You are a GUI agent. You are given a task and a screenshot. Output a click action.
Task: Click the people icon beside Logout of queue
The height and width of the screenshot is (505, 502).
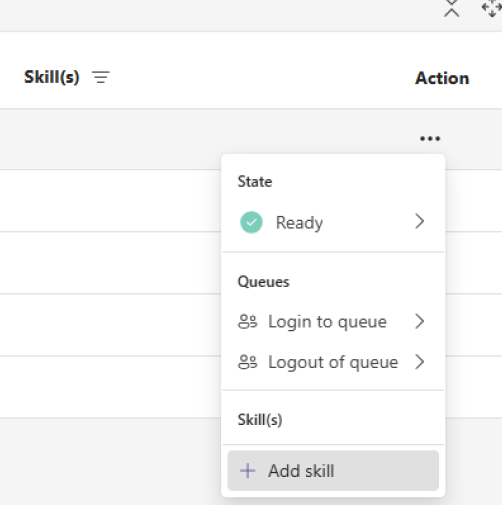(248, 362)
